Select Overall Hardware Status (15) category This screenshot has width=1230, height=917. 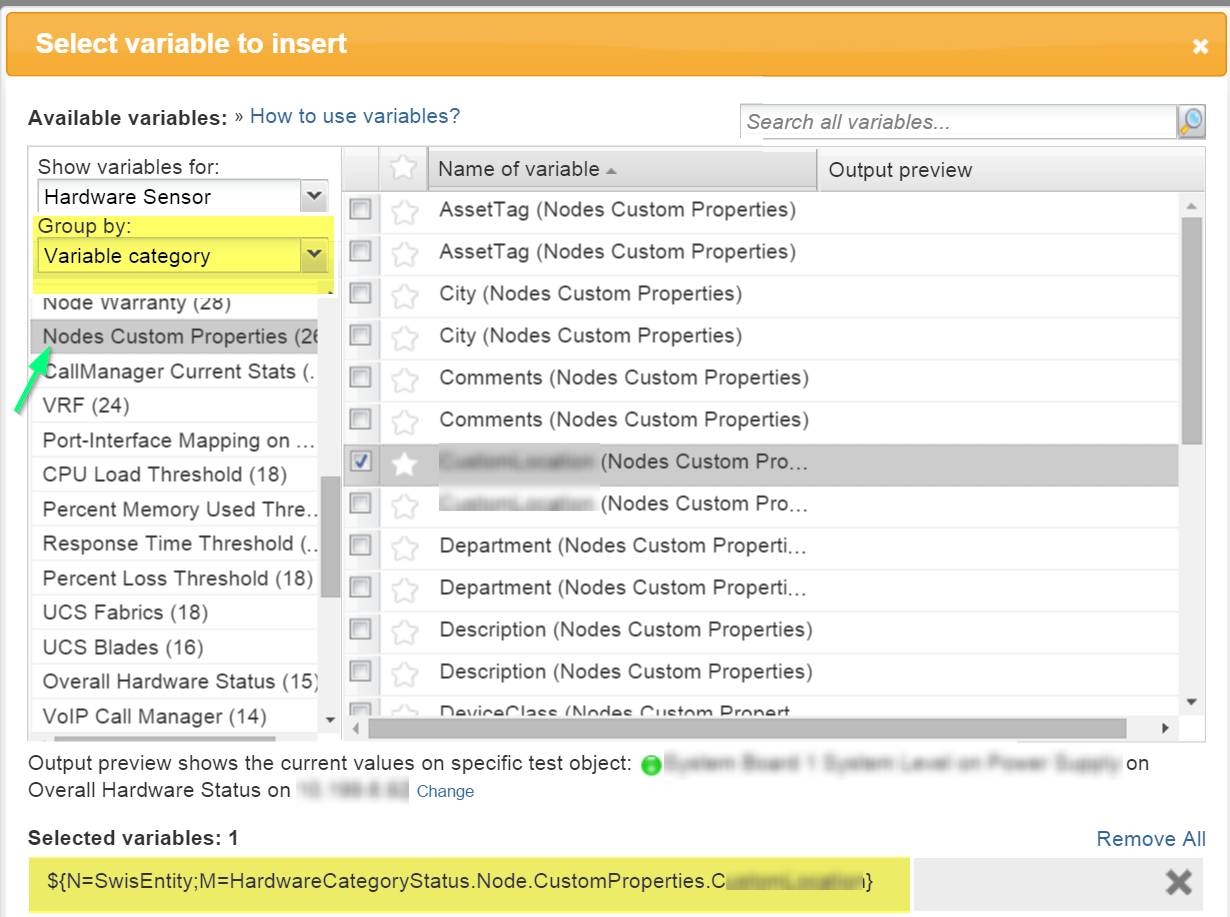point(176,682)
